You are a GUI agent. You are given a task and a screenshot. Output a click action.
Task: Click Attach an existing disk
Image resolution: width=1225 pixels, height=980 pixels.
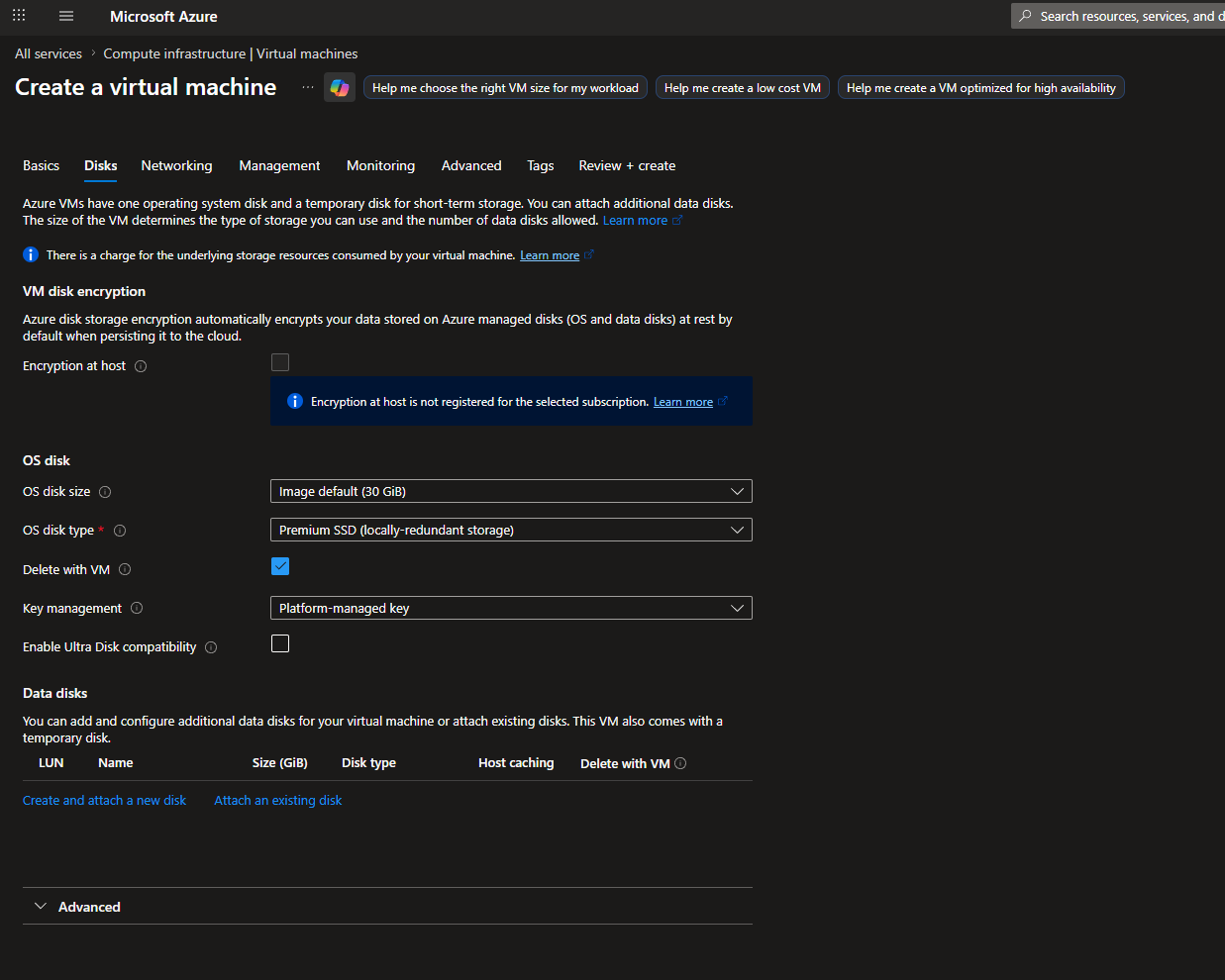278,800
